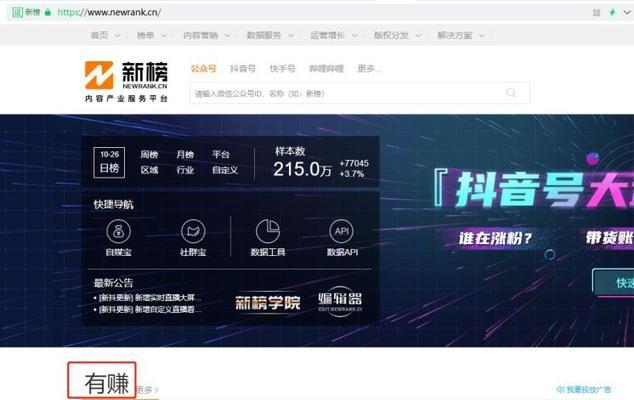Open the 数据工具 pie chart icon
This screenshot has width=634, height=400.
268,231
